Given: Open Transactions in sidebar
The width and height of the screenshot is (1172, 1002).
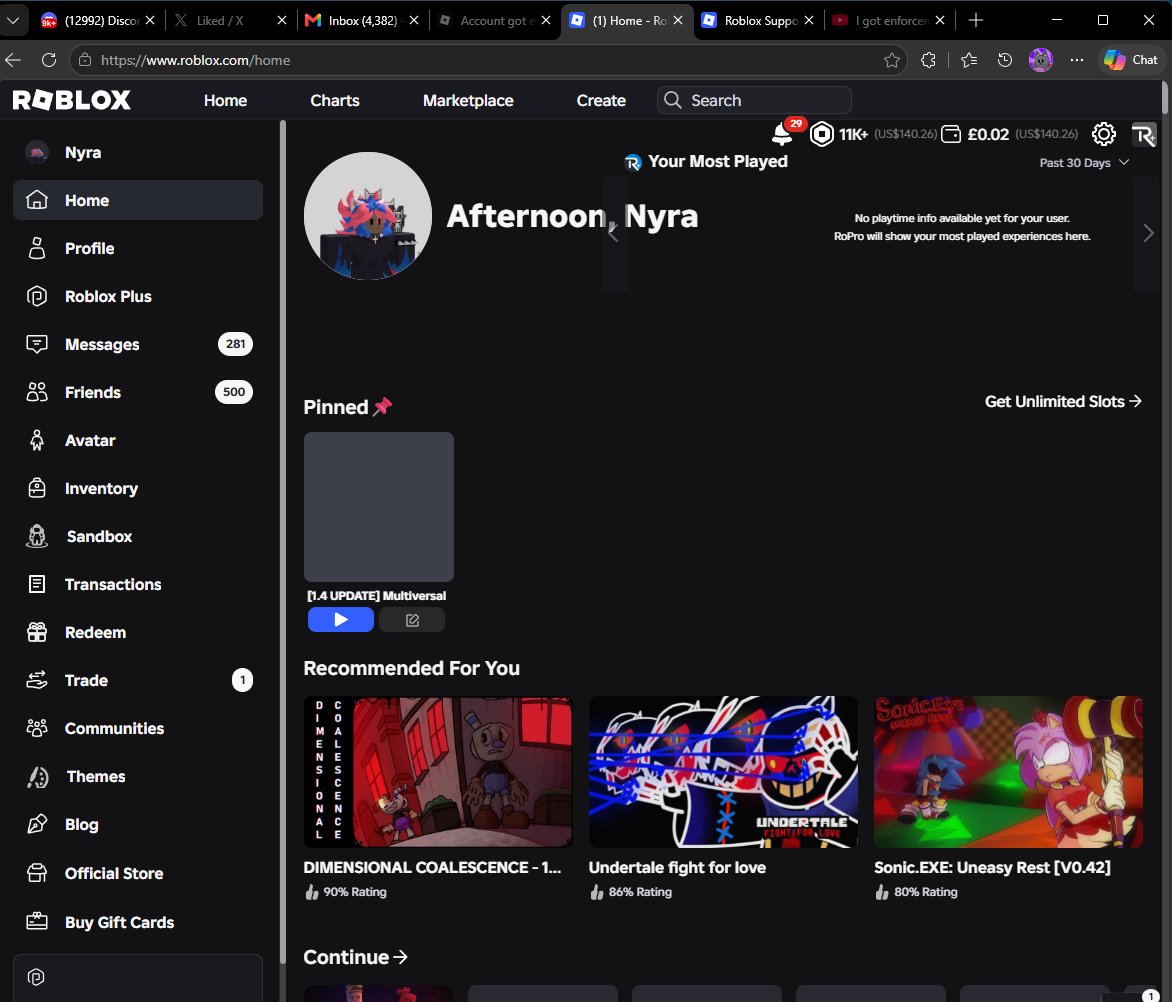Looking at the screenshot, I should [x=138, y=584].
